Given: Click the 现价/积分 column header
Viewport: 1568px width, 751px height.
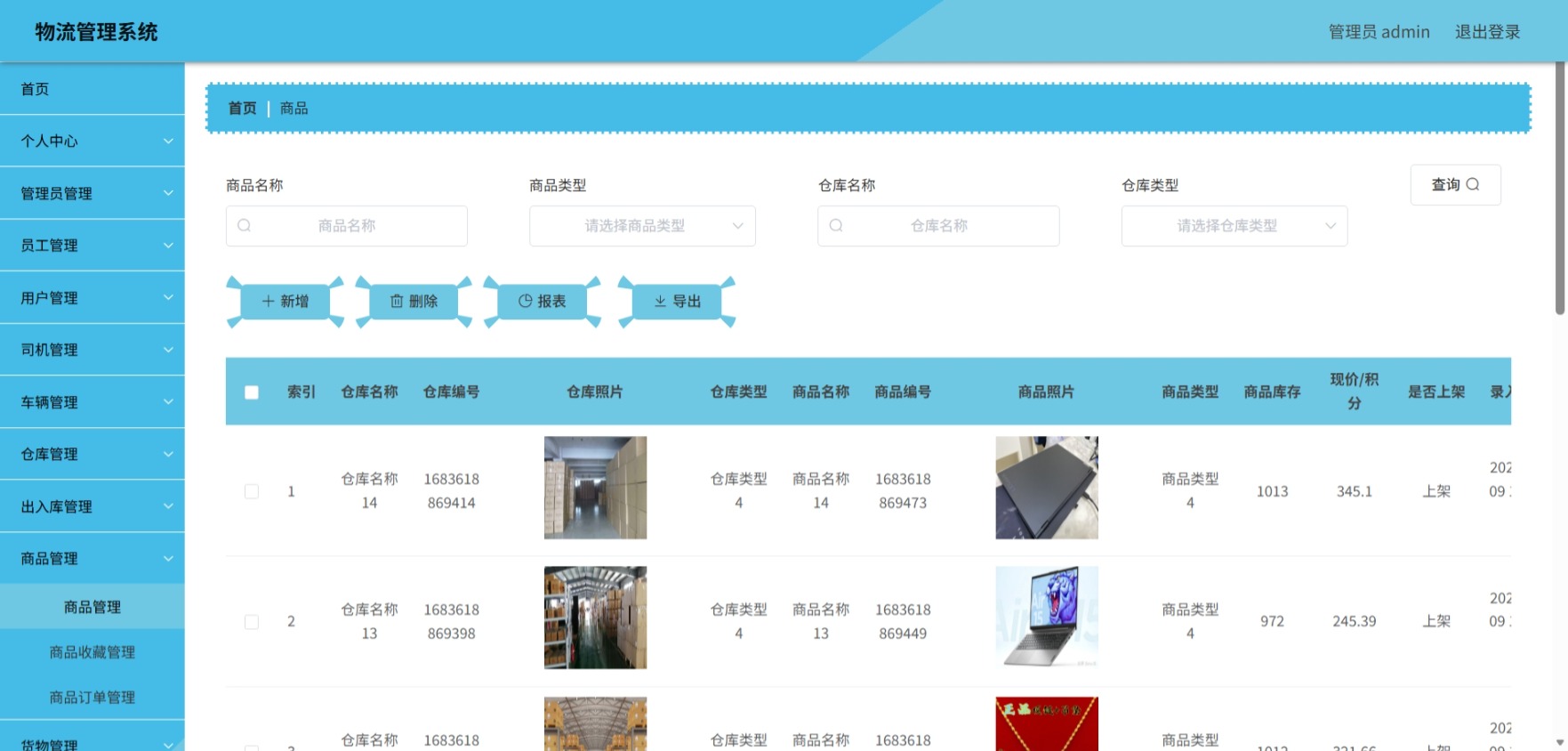Looking at the screenshot, I should click(x=1354, y=392).
